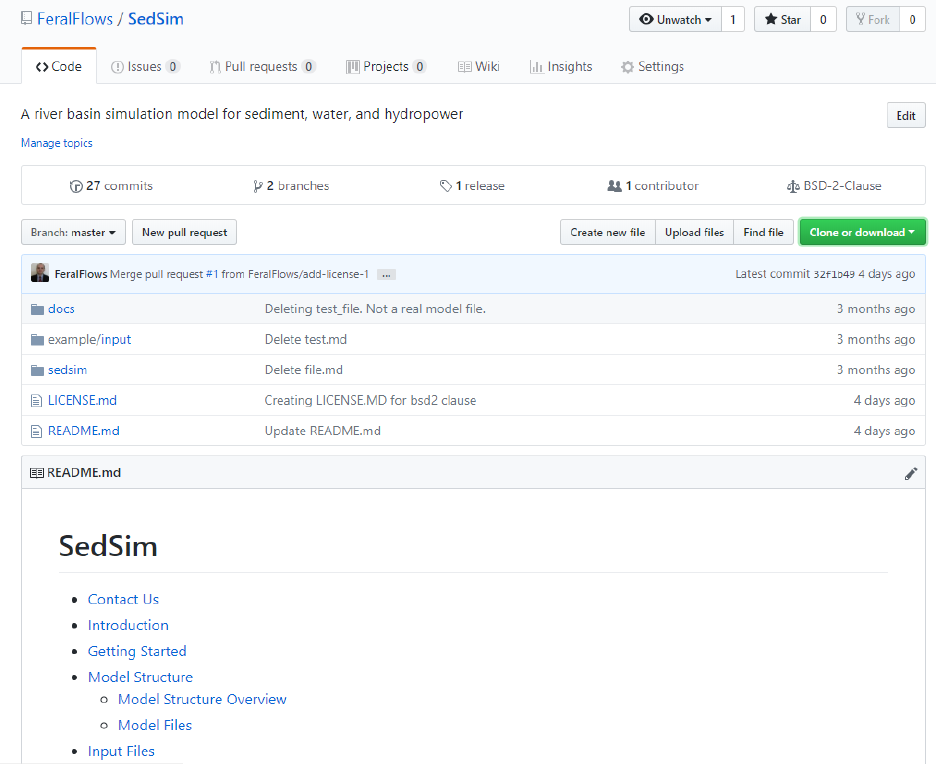Click the sedsim folder icon
The height and width of the screenshot is (764, 936).
(37, 370)
